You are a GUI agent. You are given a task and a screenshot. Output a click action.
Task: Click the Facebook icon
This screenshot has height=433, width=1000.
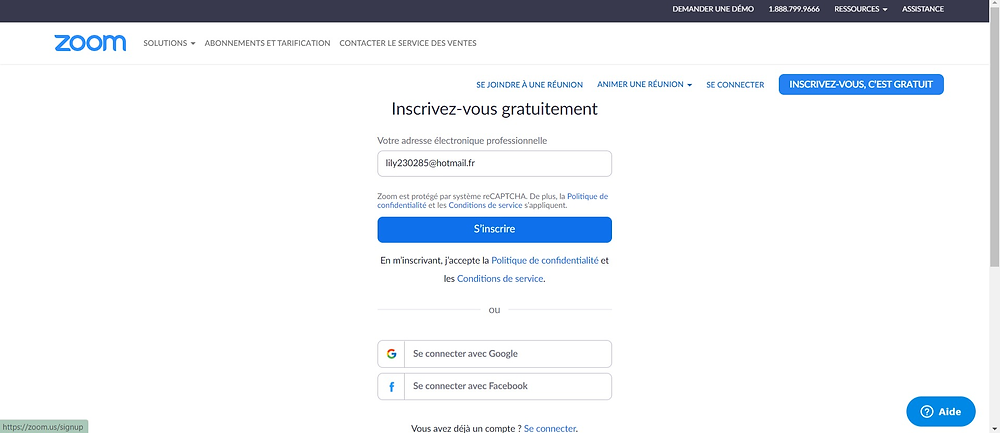(391, 386)
